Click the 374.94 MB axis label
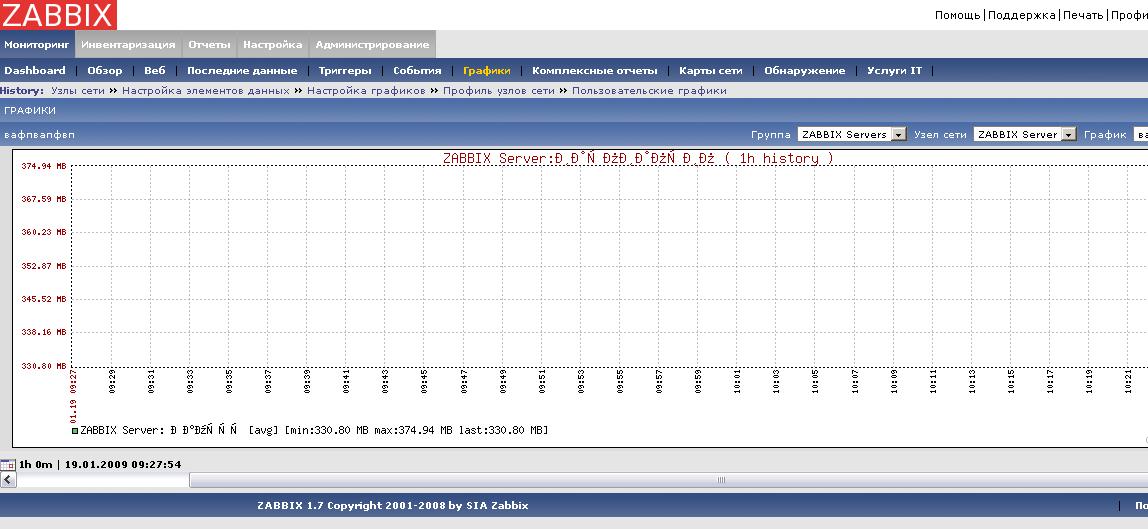Screen dimensions: 1148x529 (x=43, y=166)
